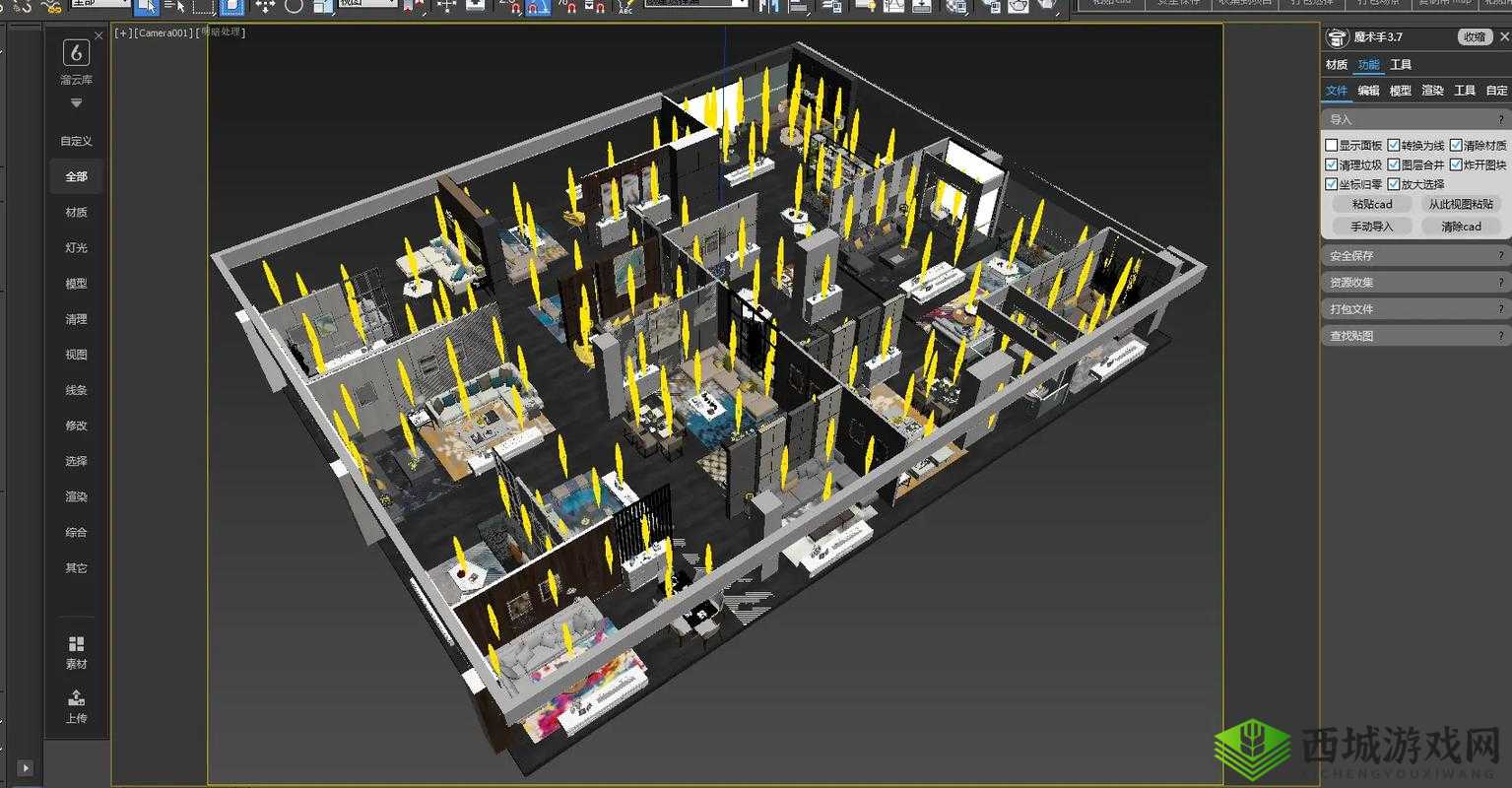The image size is (1512, 788).
Task: Open Select by Name dialog
Action: pyautogui.click(x=173, y=8)
